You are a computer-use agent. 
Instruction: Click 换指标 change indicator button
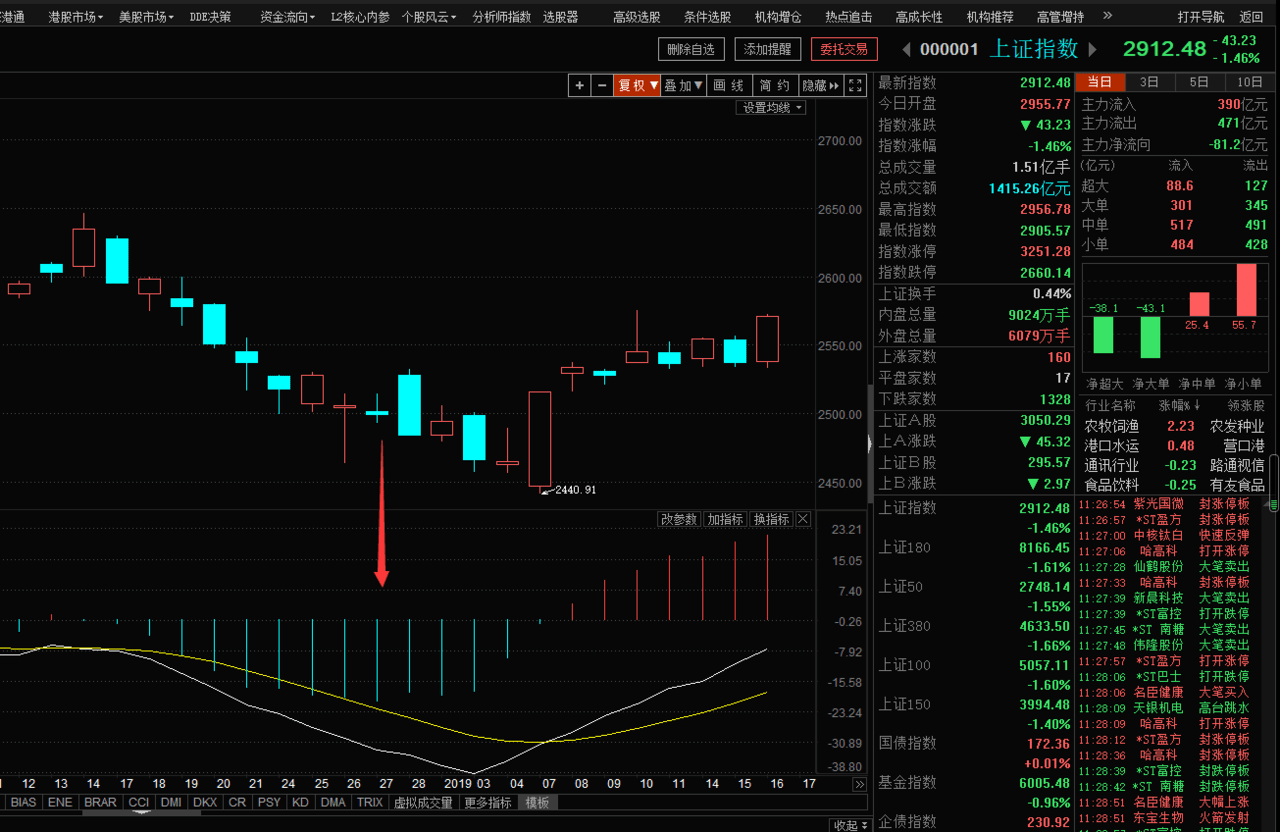(x=771, y=519)
